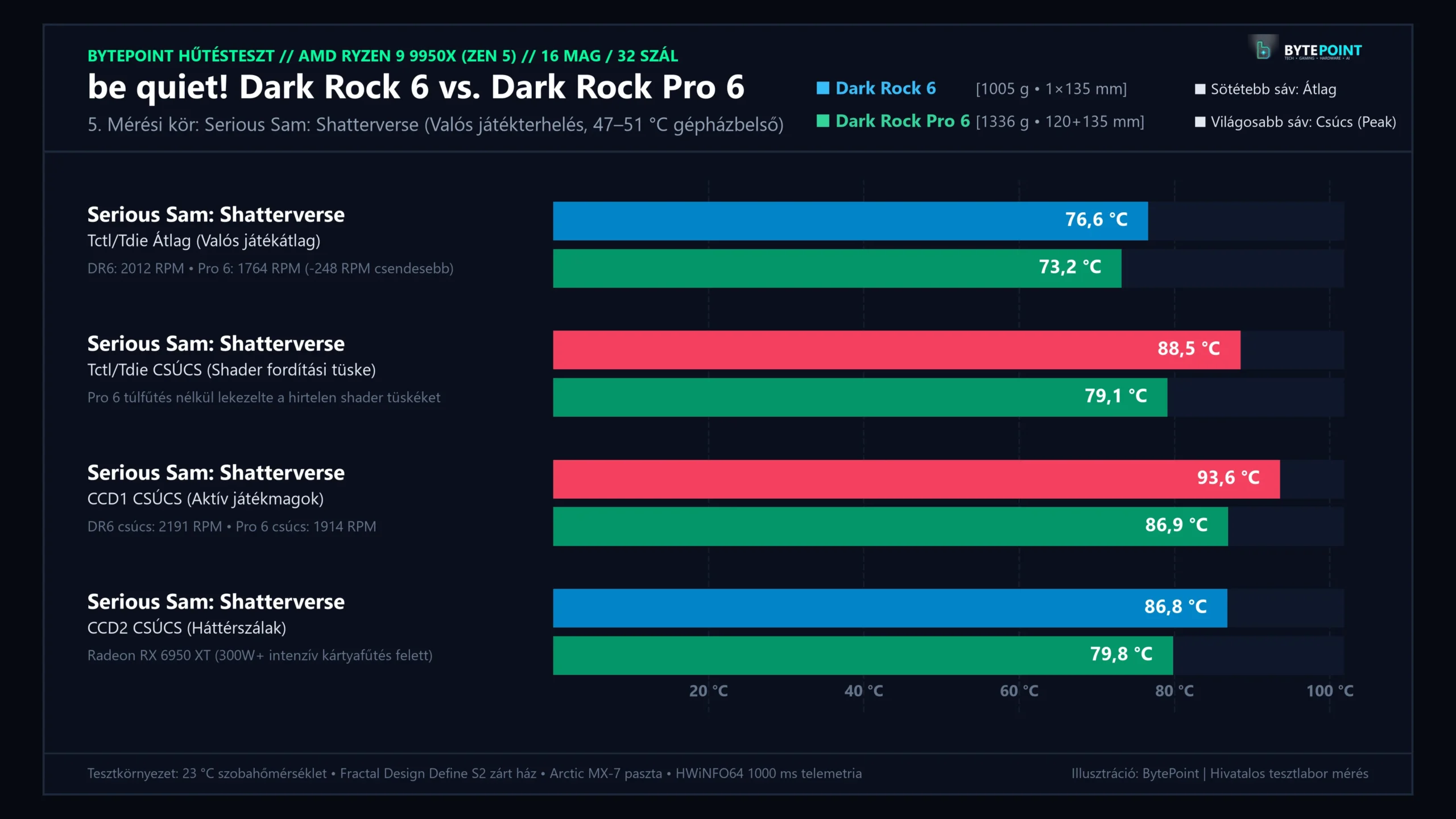Click the Radeon RX 6950 XT note
The width and height of the screenshot is (1456, 819).
pyautogui.click(x=260, y=656)
